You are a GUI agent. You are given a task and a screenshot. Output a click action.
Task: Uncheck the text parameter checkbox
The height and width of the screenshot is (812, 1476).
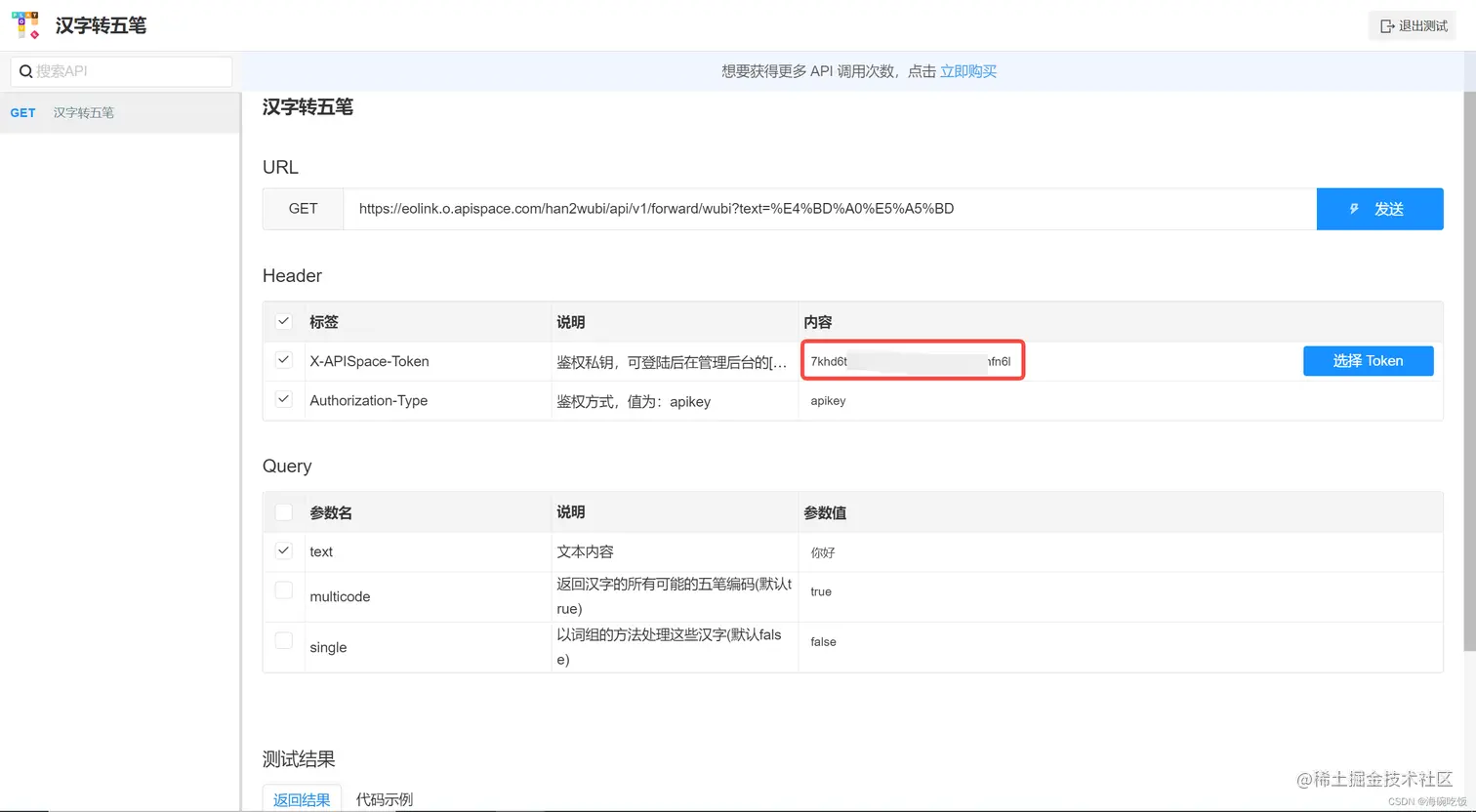tap(284, 550)
